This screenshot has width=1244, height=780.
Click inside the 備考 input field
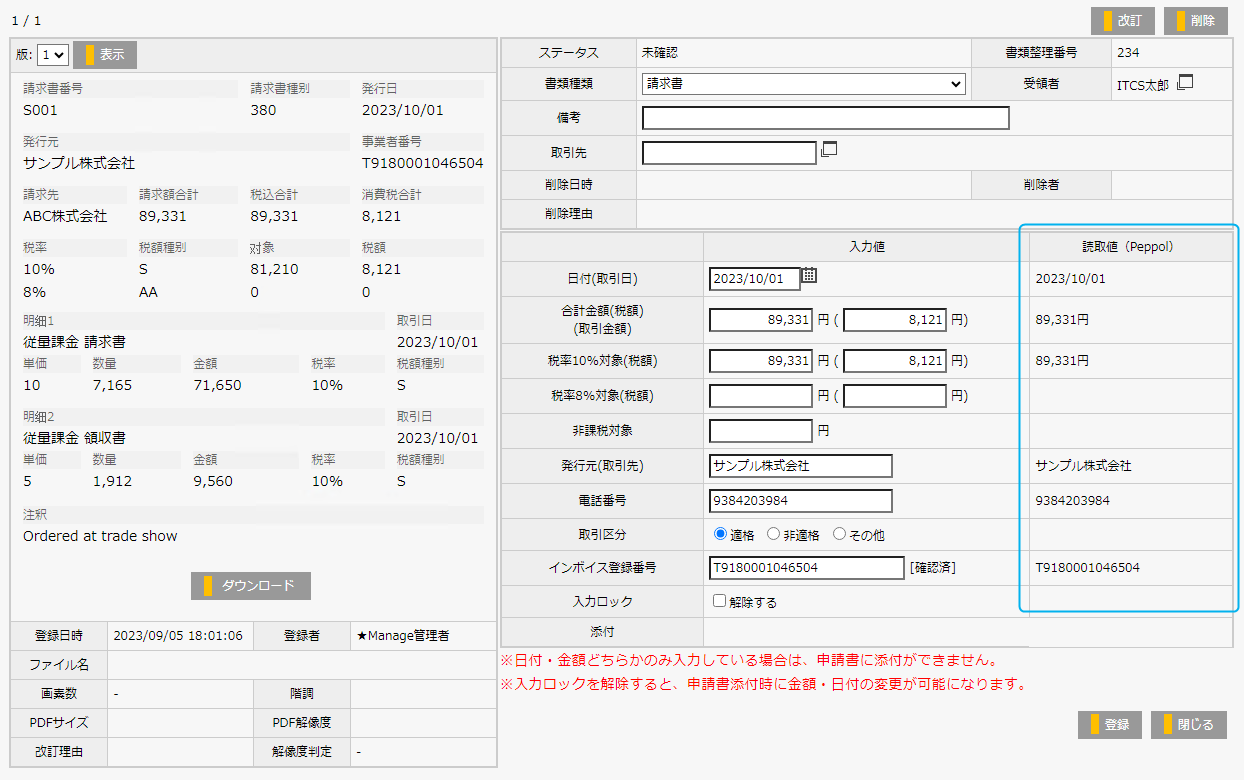coord(824,118)
